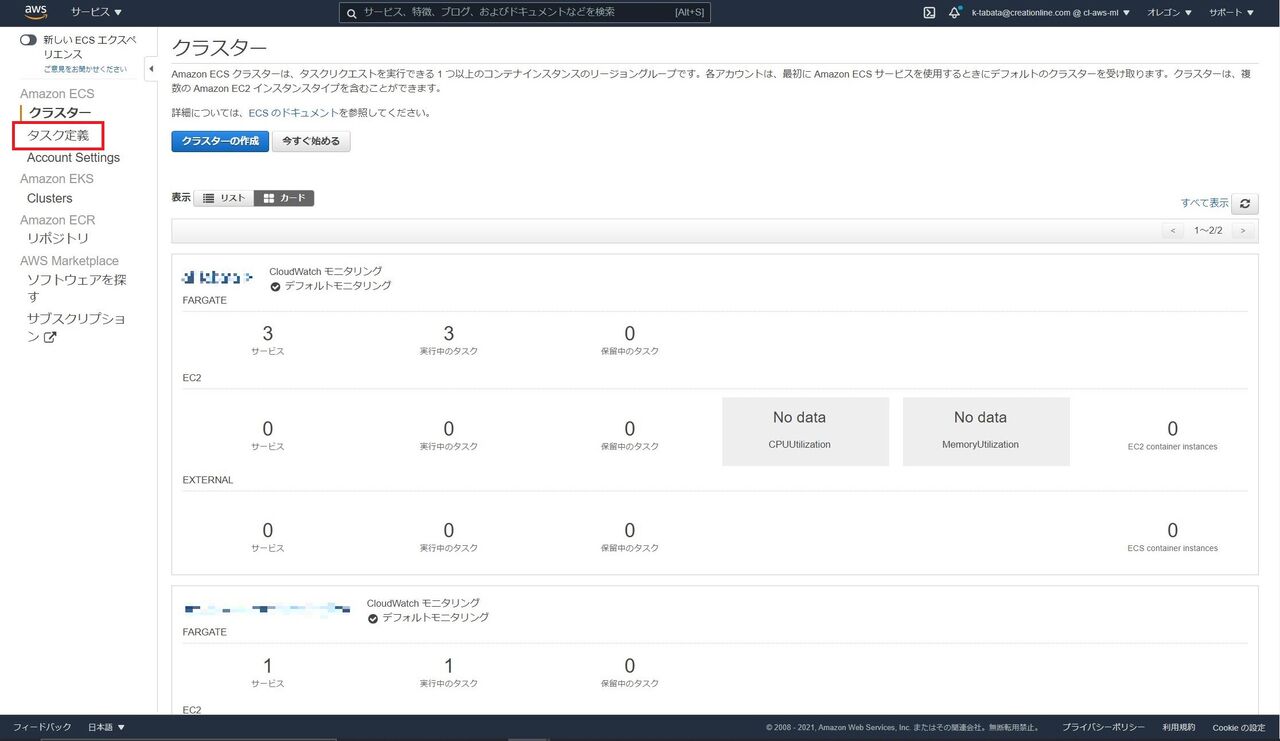Click the 1〜2/2 pagination text

point(1208,231)
